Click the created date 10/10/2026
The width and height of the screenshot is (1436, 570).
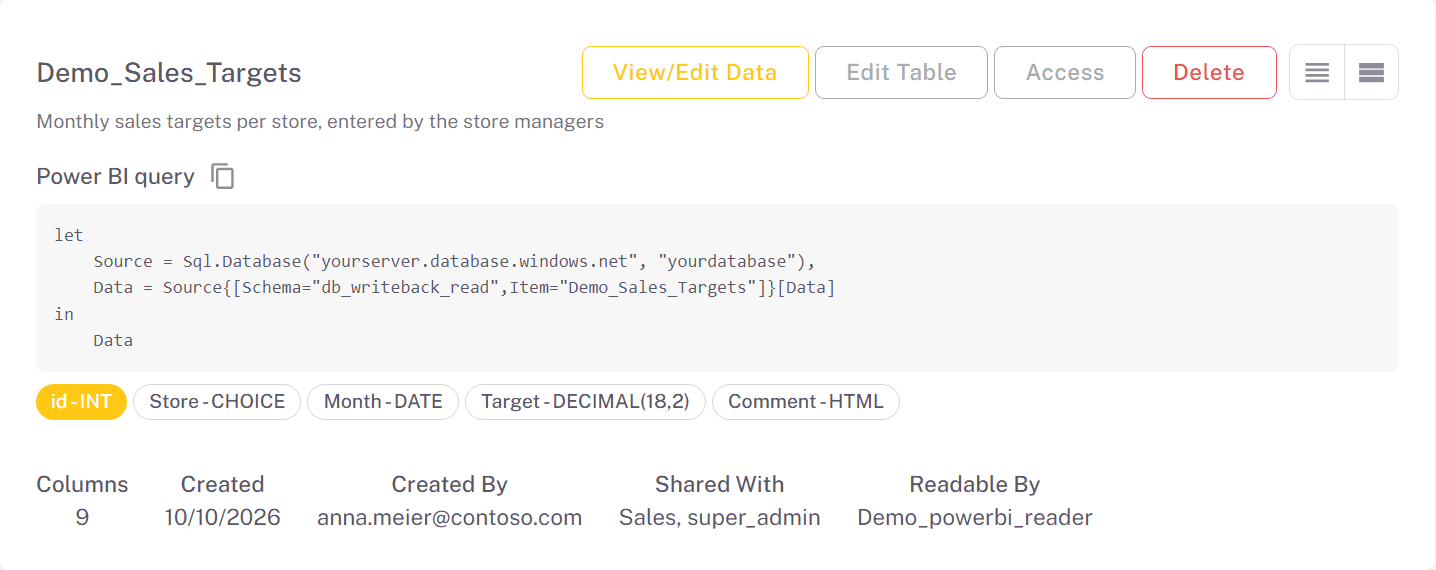222,518
